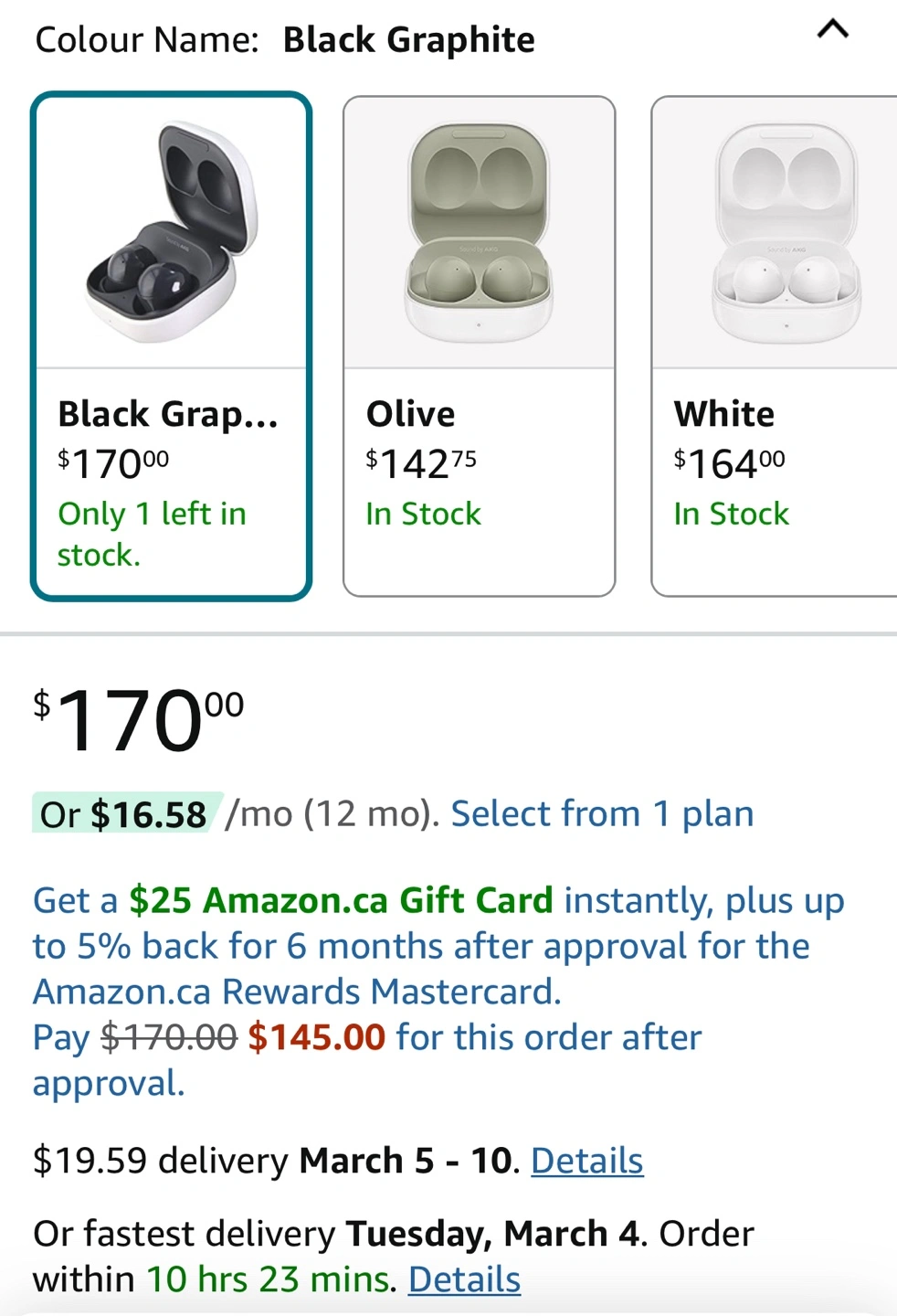The width and height of the screenshot is (897, 1316).
Task: Tap the White 'In Stock' label
Action: (x=731, y=514)
